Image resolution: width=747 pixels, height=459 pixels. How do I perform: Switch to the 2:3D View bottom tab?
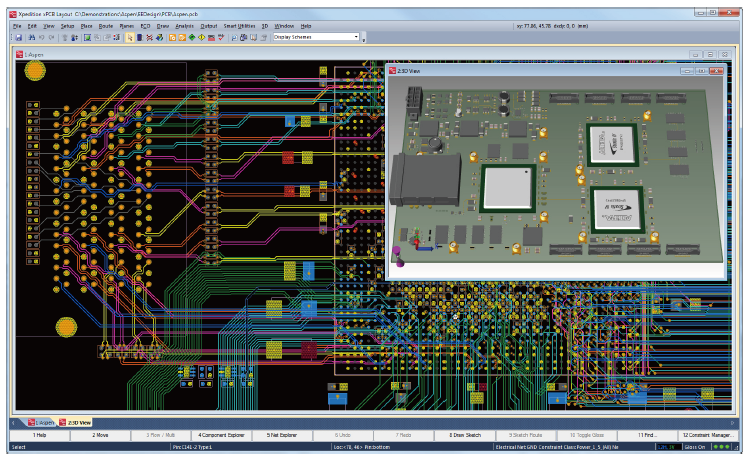point(77,422)
